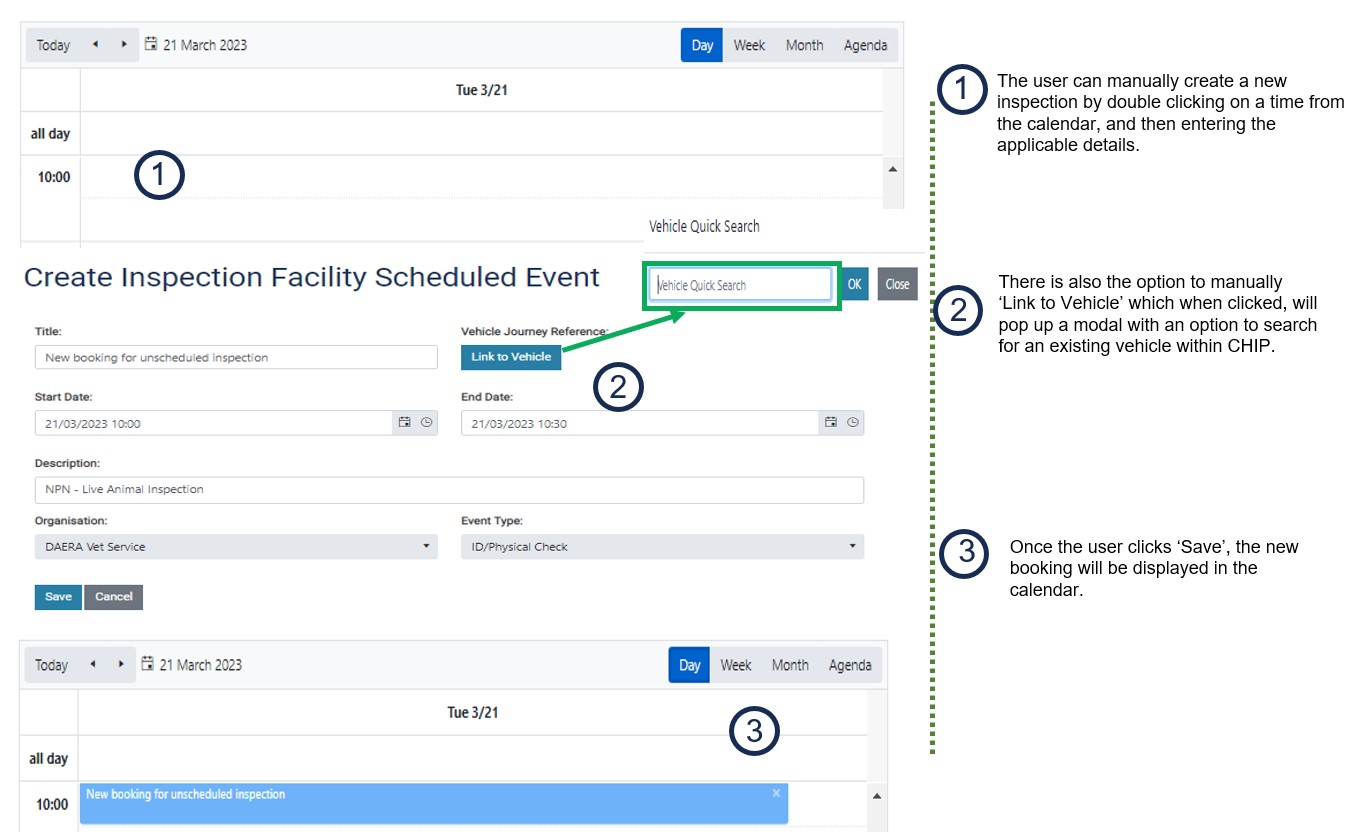This screenshot has width=1349, height=835.
Task: Switch top calendar to Week view
Action: pyautogui.click(x=749, y=45)
